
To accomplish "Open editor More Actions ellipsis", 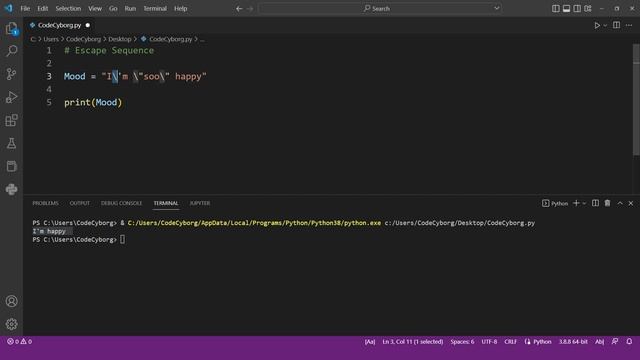I will pyautogui.click(x=629, y=25).
